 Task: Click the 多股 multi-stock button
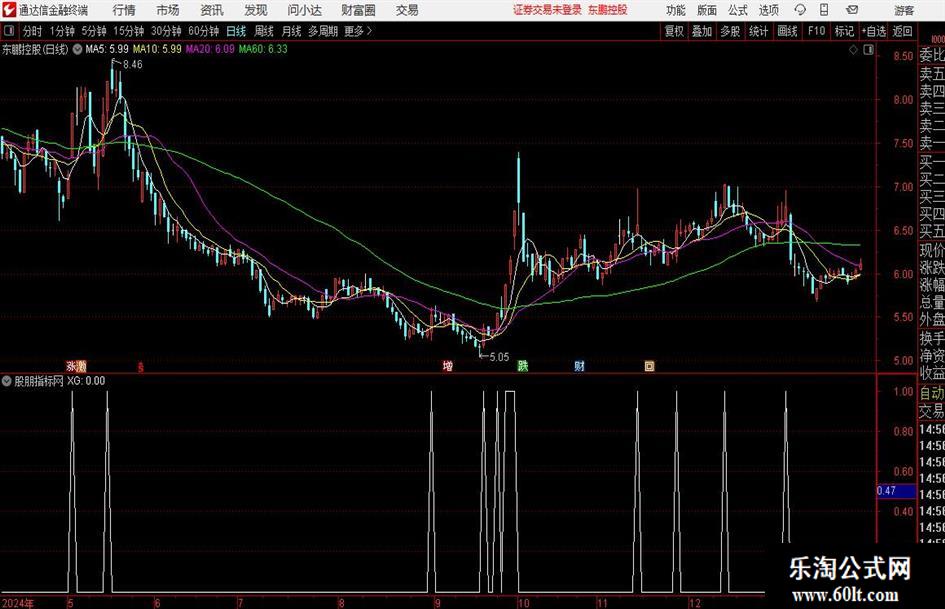[x=730, y=31]
